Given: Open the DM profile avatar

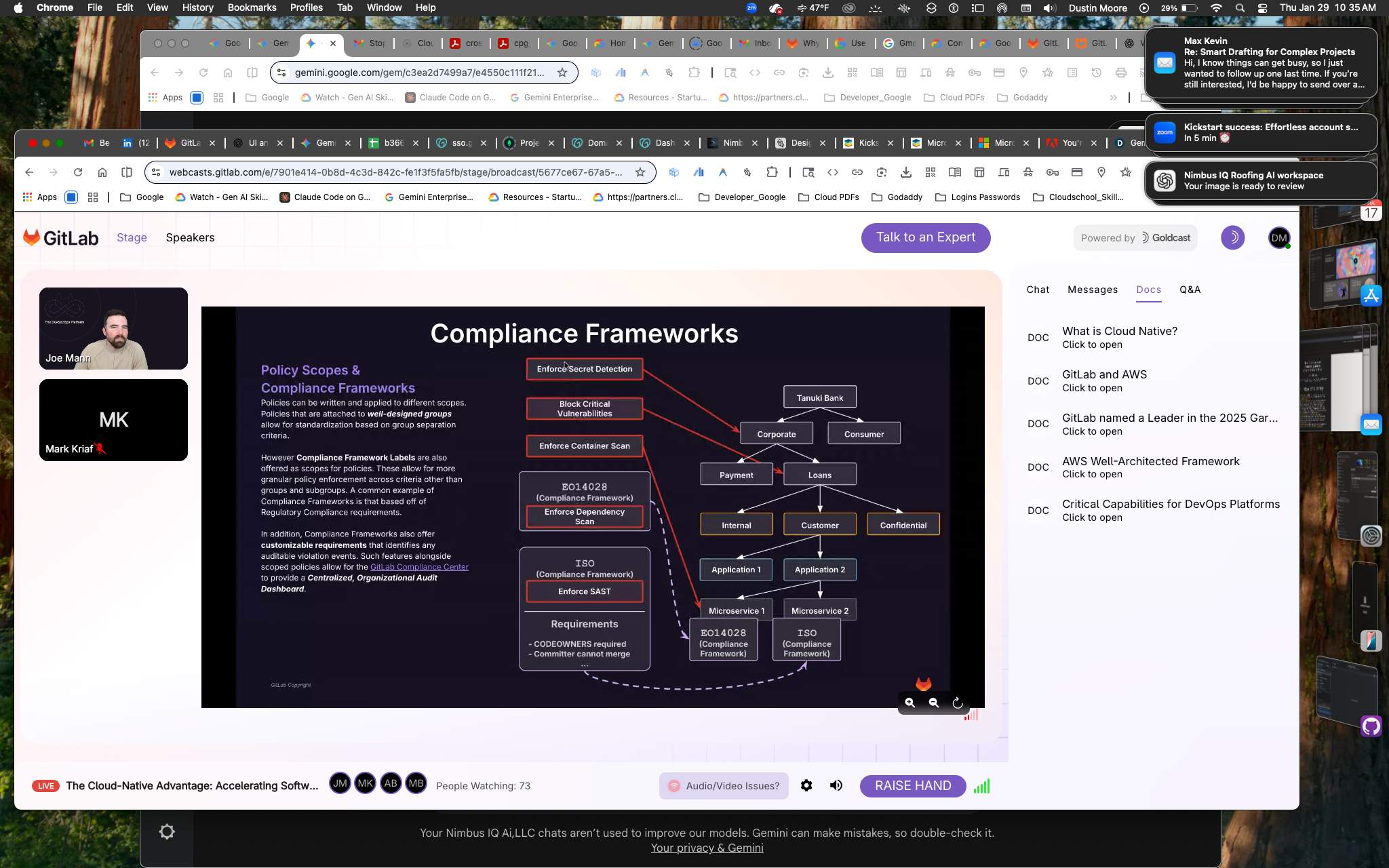Looking at the screenshot, I should (x=1278, y=238).
